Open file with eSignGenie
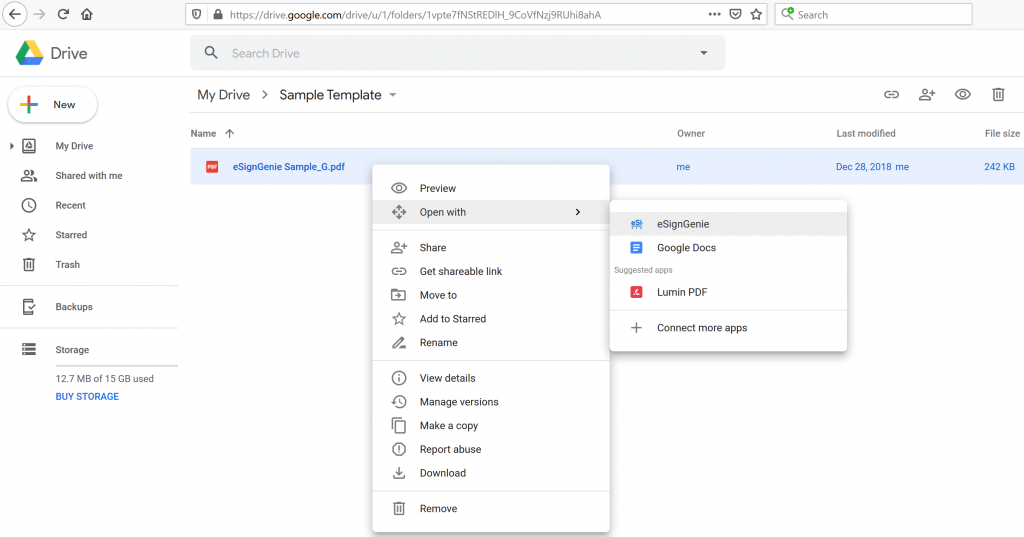 pos(728,224)
